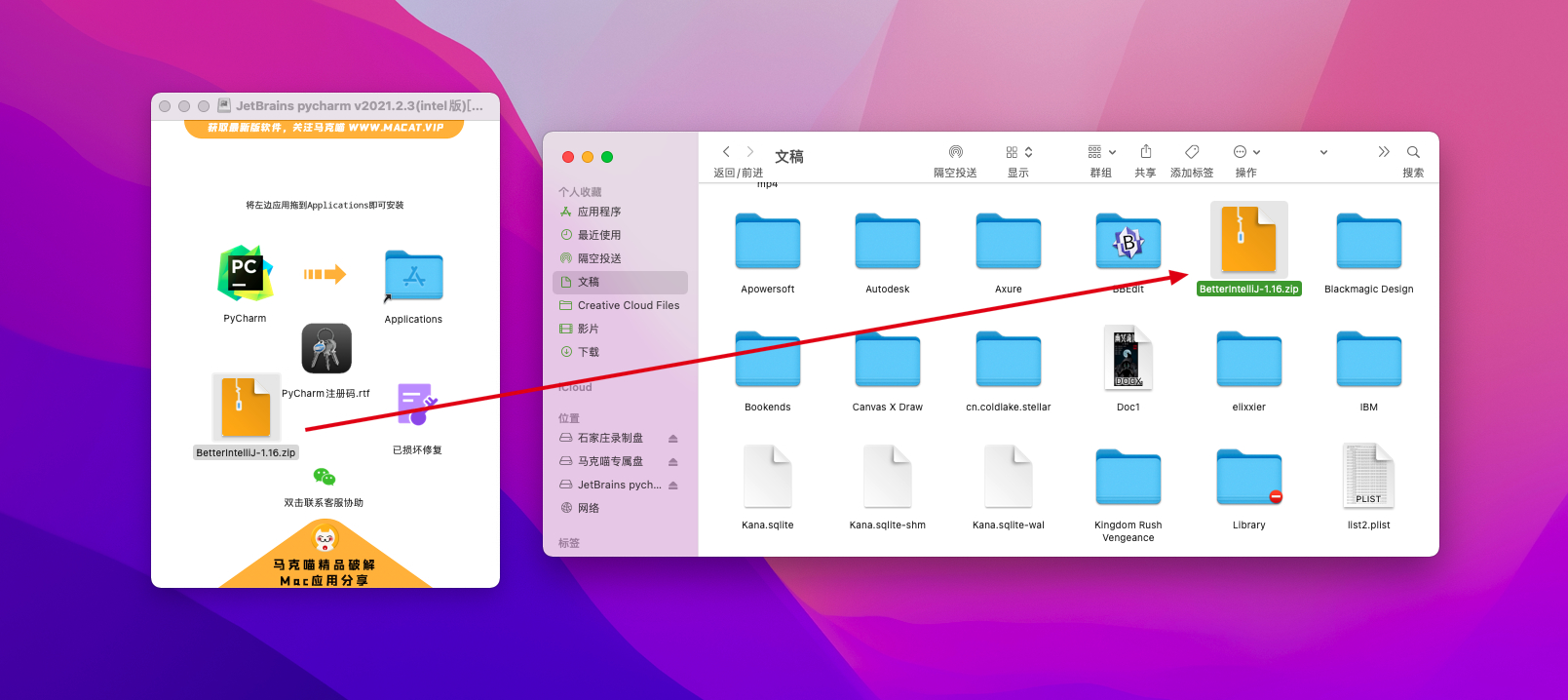This screenshot has height=700, width=1568.
Task: Click the 共享 share toolbar icon
Action: tap(1146, 152)
